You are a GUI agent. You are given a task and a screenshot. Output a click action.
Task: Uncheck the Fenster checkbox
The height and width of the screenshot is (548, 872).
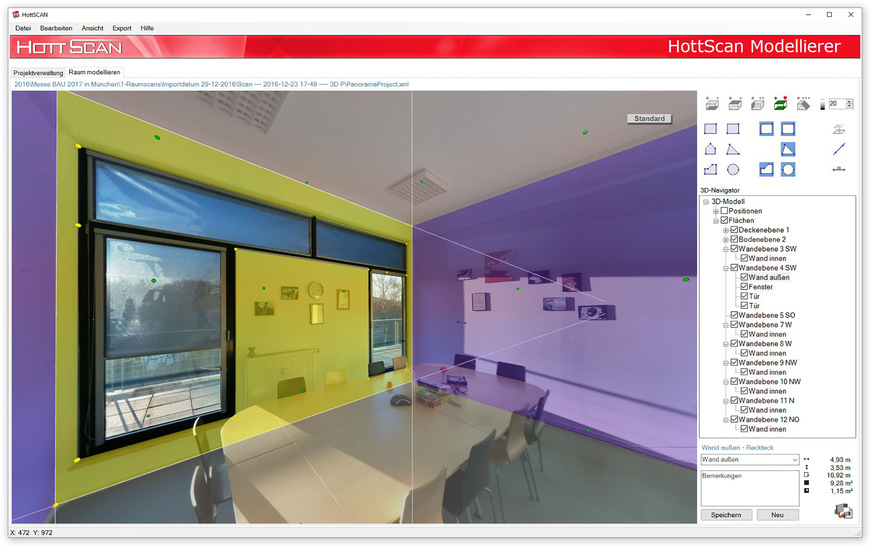coord(743,287)
